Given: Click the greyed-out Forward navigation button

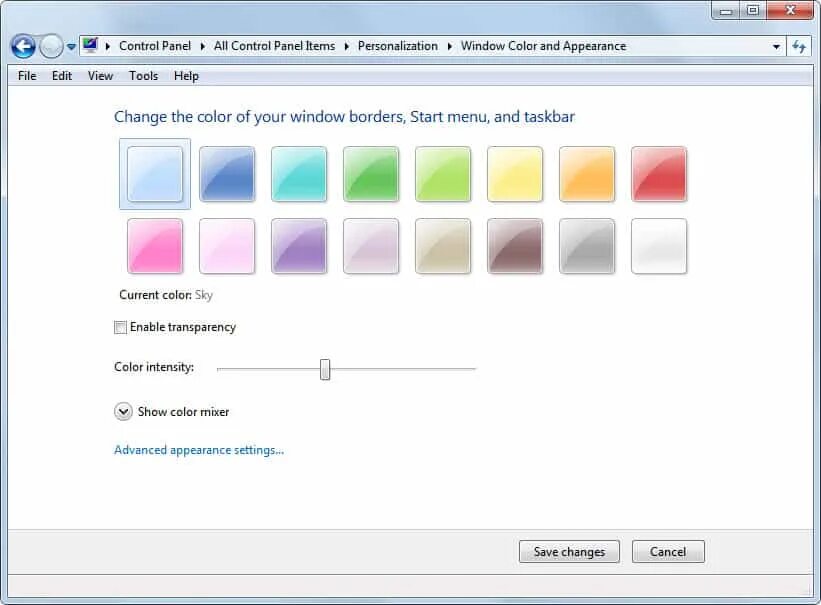Looking at the screenshot, I should tap(51, 47).
